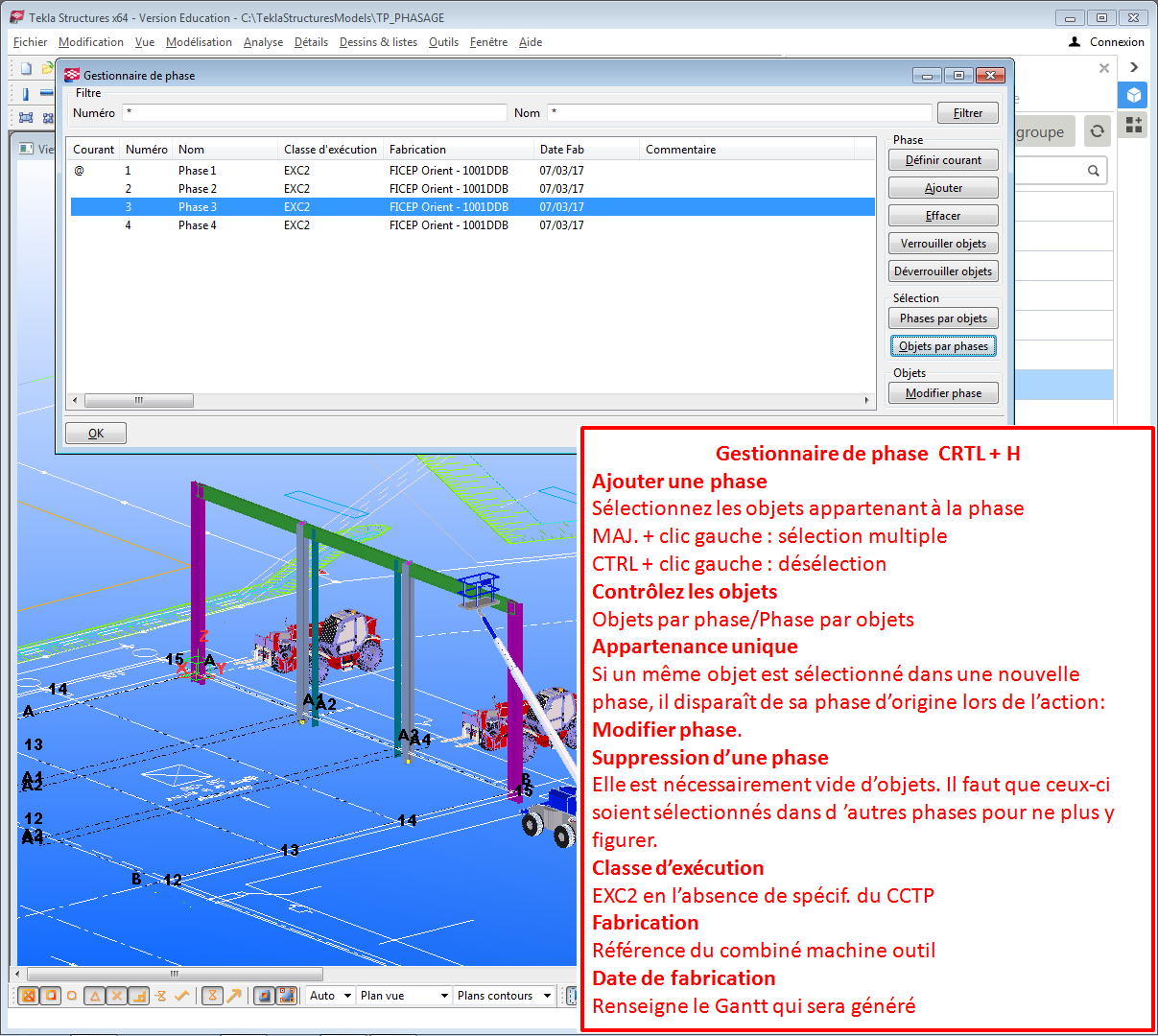Screen dimensions: 1158x1036
Task: Toggle the empty-square snap icon
Action: tap(51, 996)
